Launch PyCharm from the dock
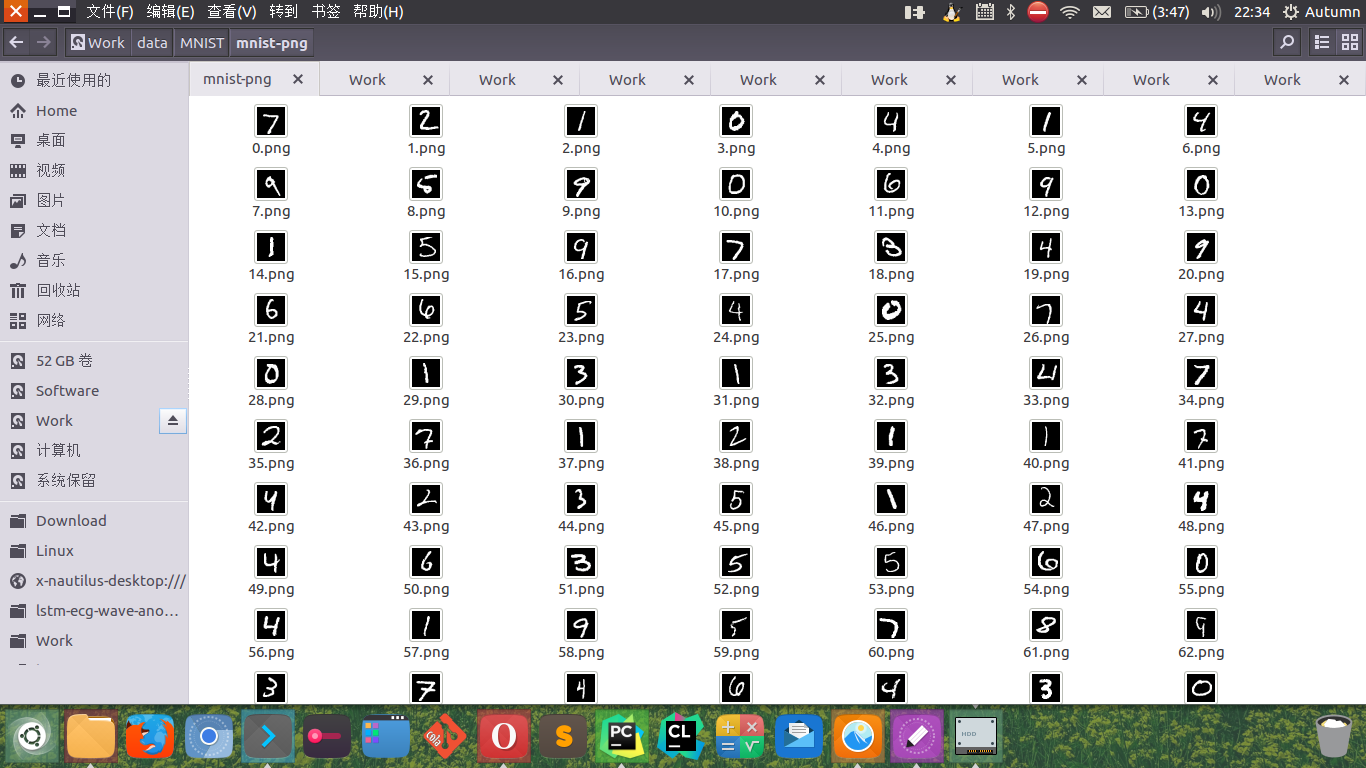Screen dimensions: 1366x768 click(x=622, y=738)
